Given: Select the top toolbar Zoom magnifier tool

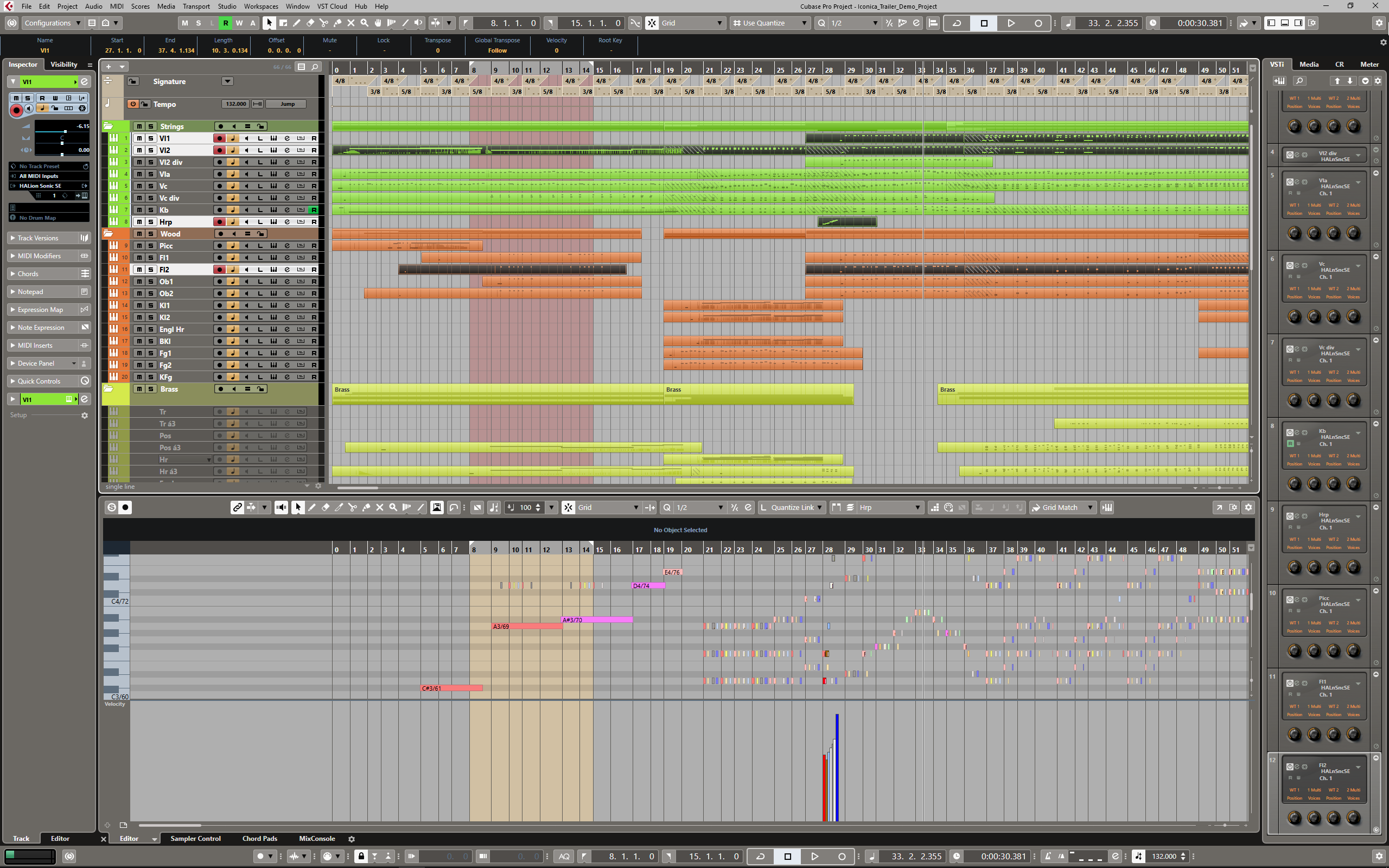Looking at the screenshot, I should pyautogui.click(x=365, y=23).
